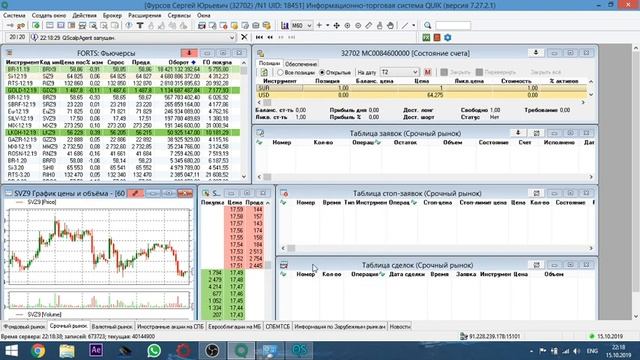Select the trend line drawing tool
This screenshot has width=640, height=360.
(404, 25)
